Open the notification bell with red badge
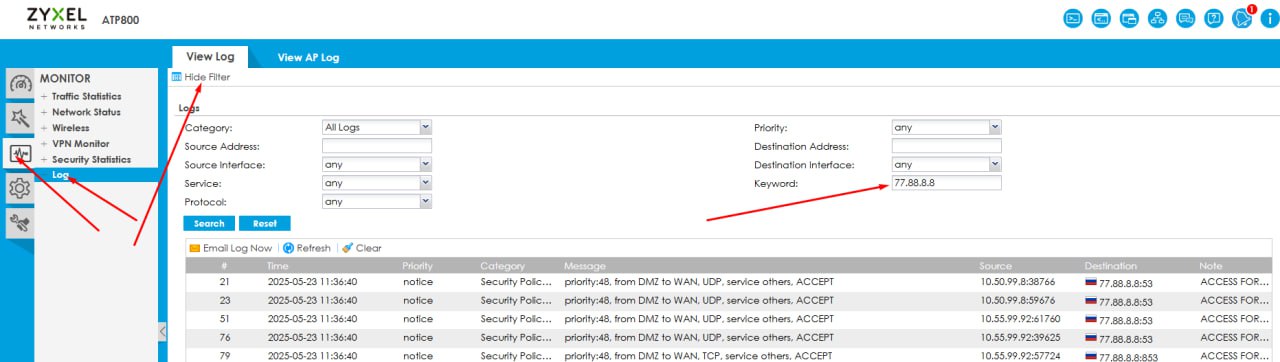The width and height of the screenshot is (1280, 362). (x=1243, y=17)
